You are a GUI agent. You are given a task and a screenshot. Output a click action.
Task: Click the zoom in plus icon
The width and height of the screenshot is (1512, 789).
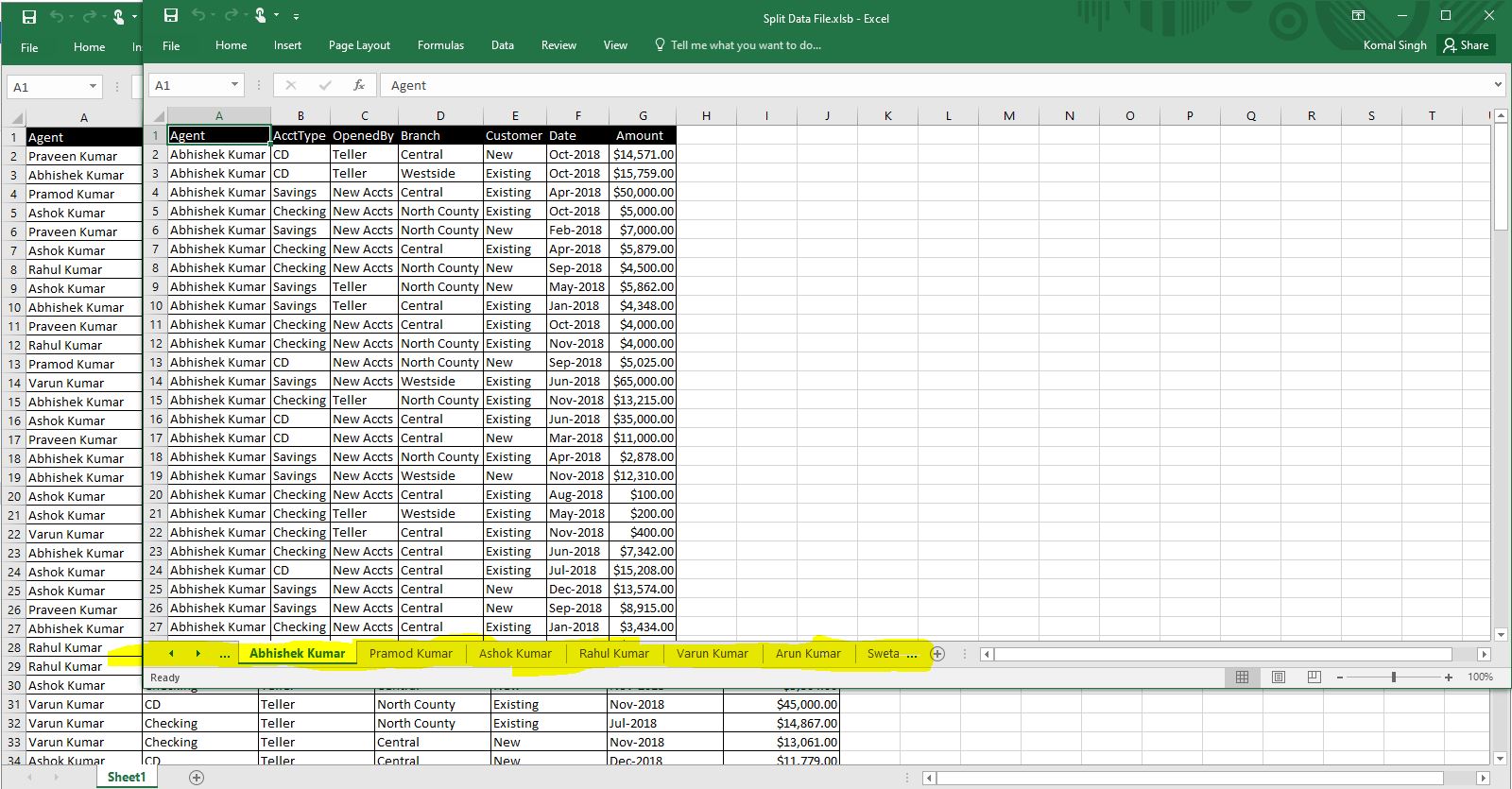coord(1449,678)
